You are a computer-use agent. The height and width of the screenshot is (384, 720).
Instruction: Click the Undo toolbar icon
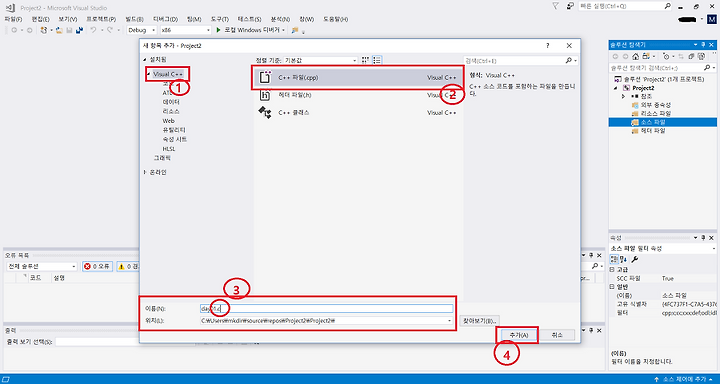coord(93,30)
